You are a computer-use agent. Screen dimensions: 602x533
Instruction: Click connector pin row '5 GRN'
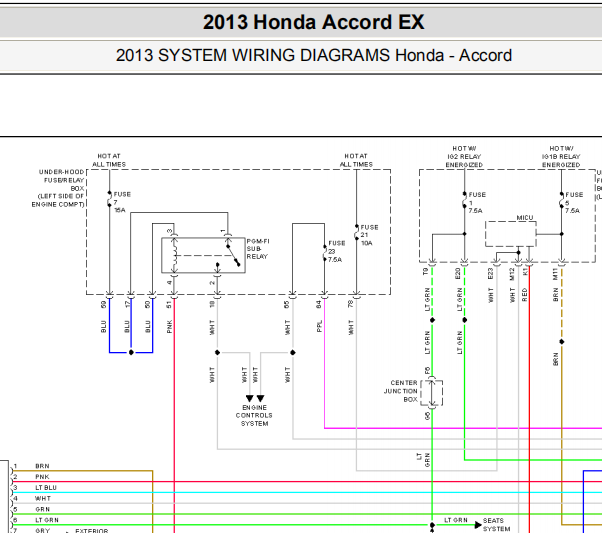pyautogui.click(x=31, y=509)
